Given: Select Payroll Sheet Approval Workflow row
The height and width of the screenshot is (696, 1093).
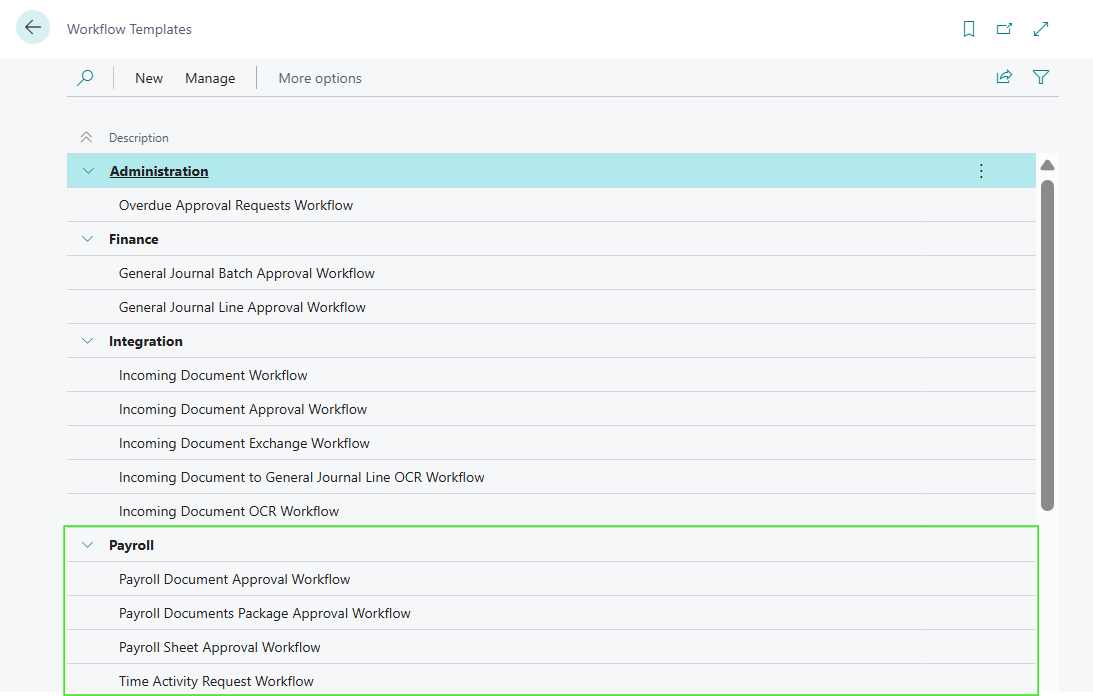Looking at the screenshot, I should point(220,647).
